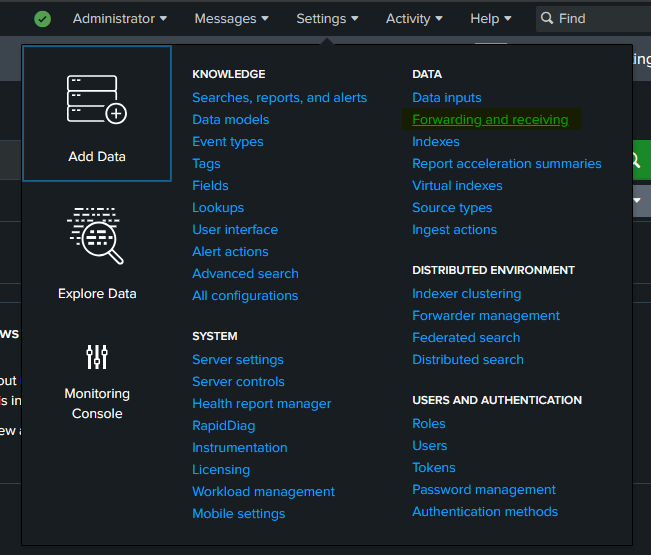This screenshot has width=651, height=555.
Task: Expand the Help dropdown menu
Action: 491,19
